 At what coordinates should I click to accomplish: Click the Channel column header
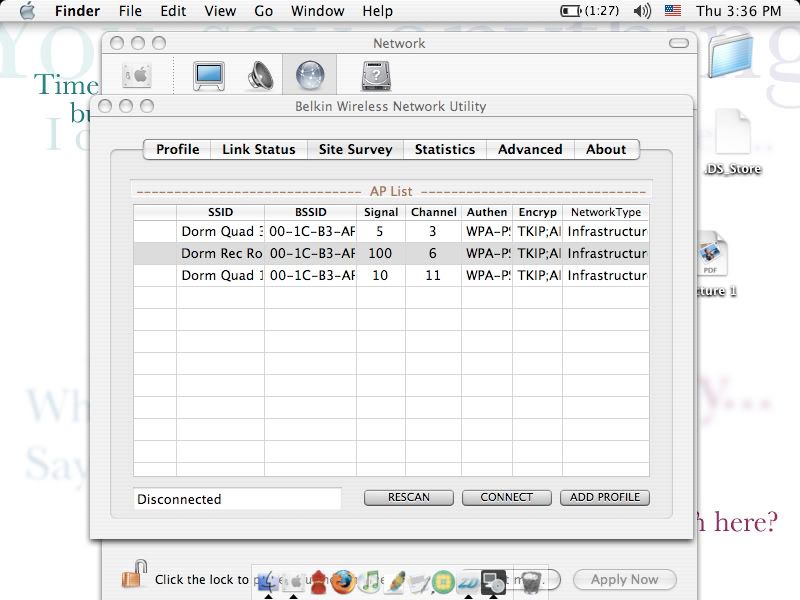click(x=433, y=212)
